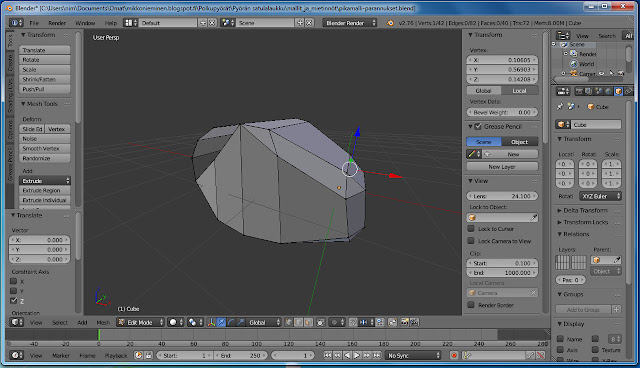This screenshot has width=640, height=368.
Task: Open the Global orientation dropdown
Action: (x=264, y=322)
